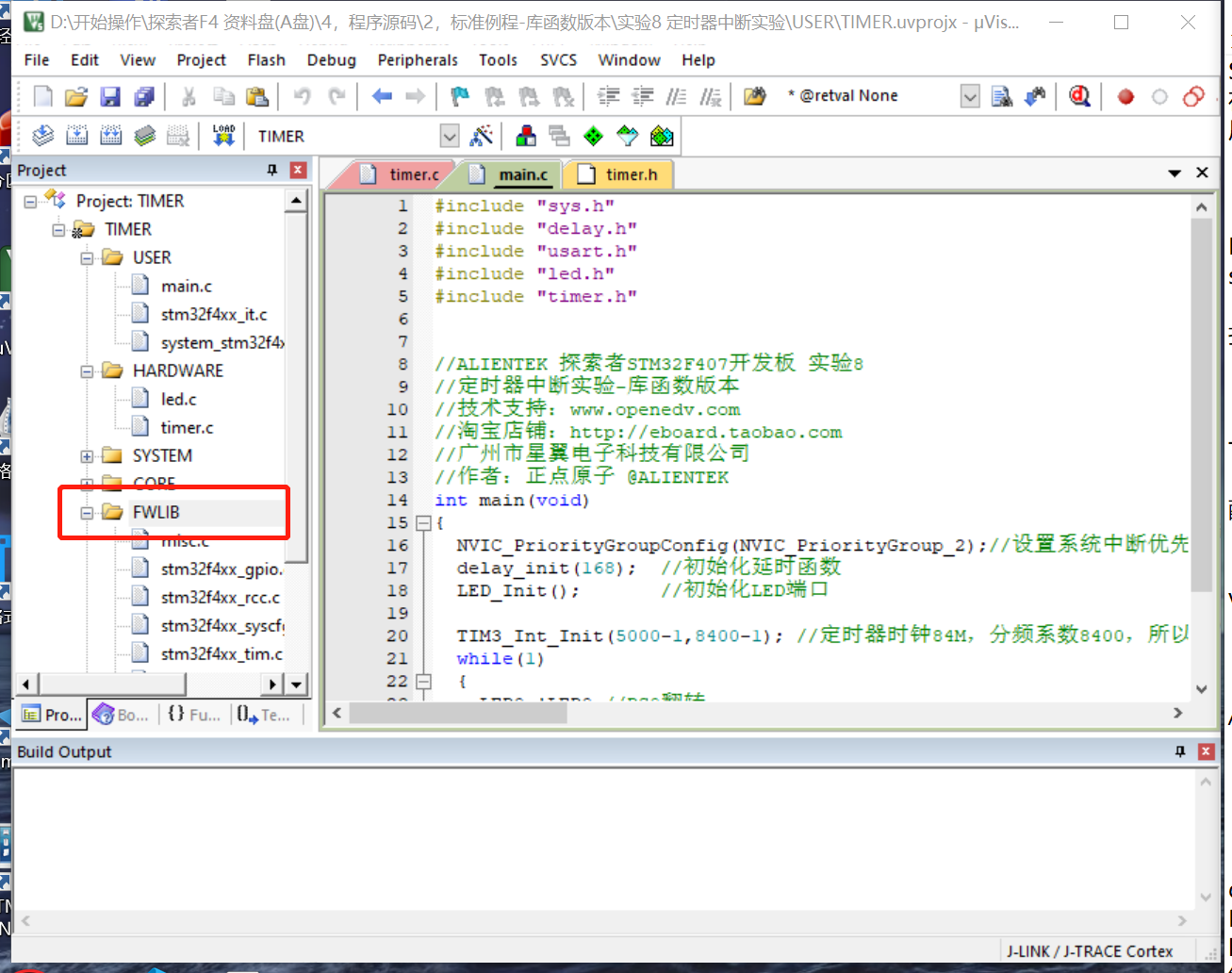Collapse the TIMER target node
Screen dimensions: 1232x973
59,229
